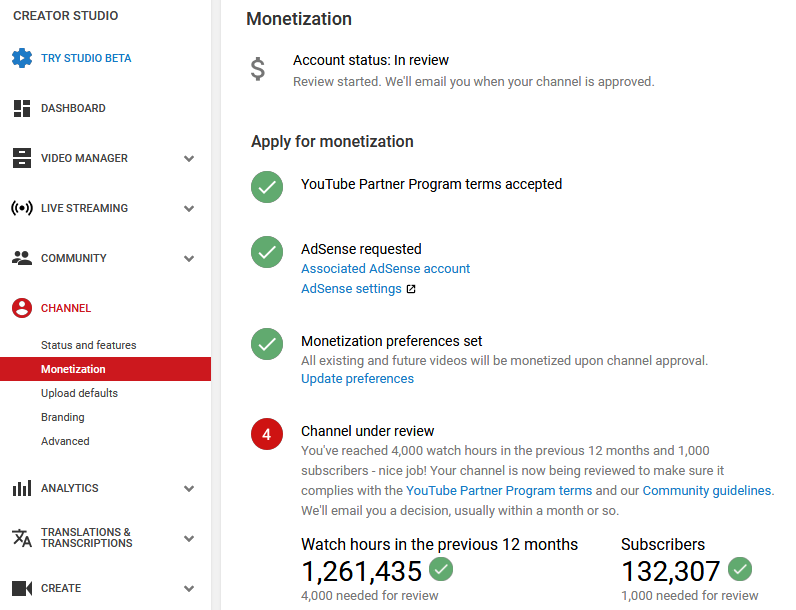Open Status and features under Channel
Screen dimensions: 796x610
click(89, 345)
